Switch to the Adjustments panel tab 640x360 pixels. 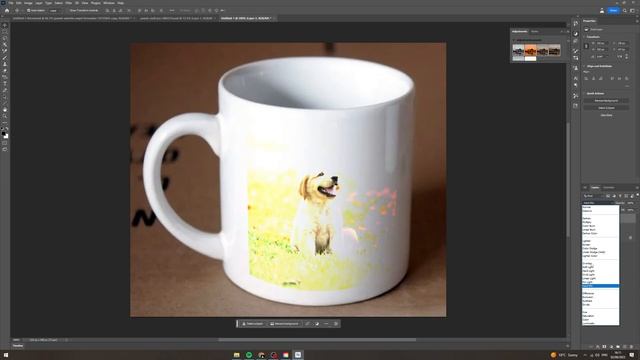click(x=520, y=31)
